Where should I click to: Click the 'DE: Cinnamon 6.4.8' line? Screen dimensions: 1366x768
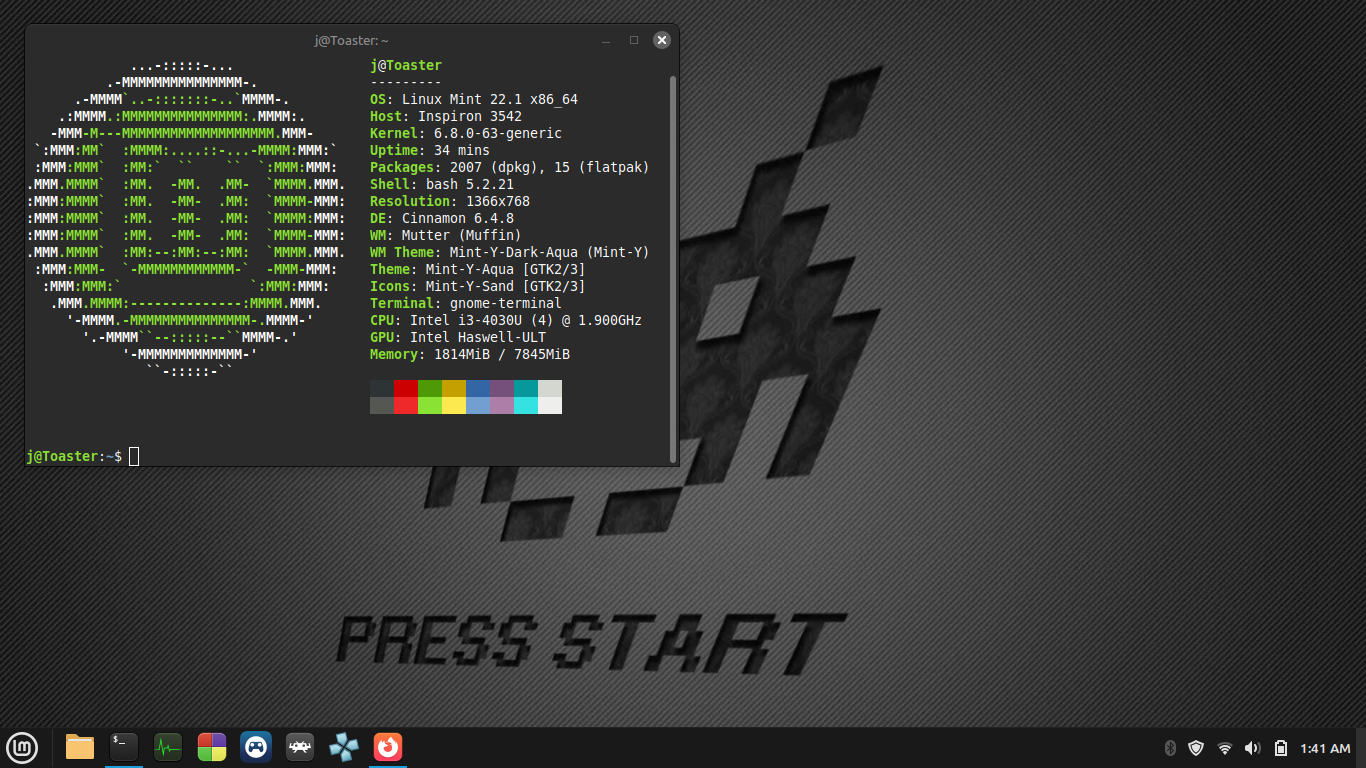click(442, 218)
